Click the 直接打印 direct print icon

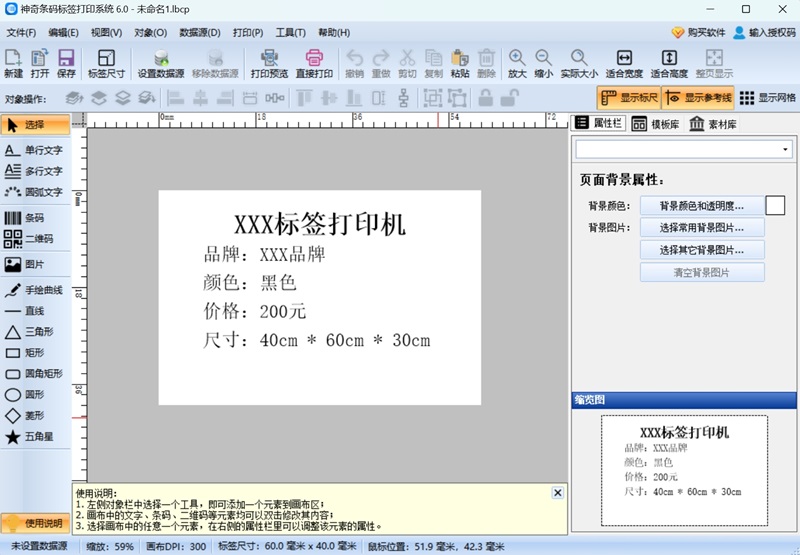point(314,64)
